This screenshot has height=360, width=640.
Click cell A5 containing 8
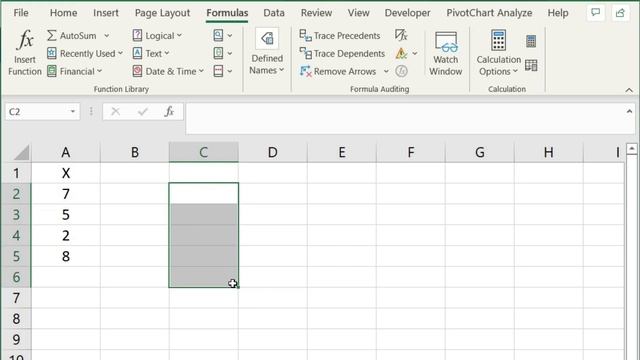[x=66, y=256]
